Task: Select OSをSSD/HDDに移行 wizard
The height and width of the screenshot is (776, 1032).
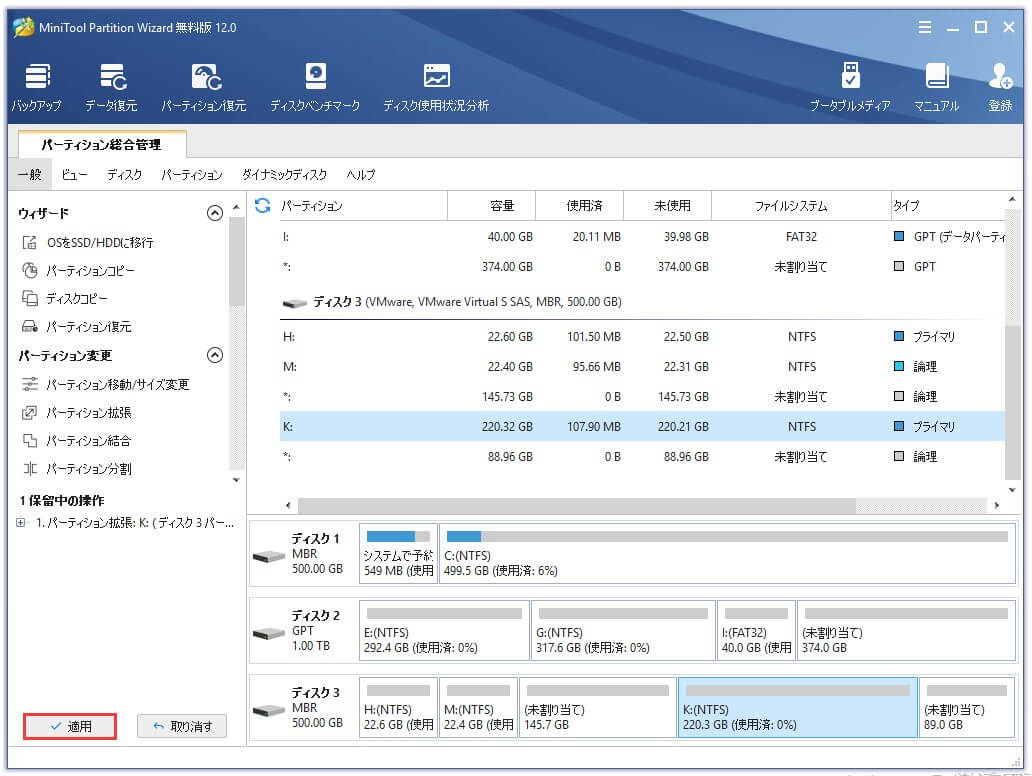Action: (99, 243)
